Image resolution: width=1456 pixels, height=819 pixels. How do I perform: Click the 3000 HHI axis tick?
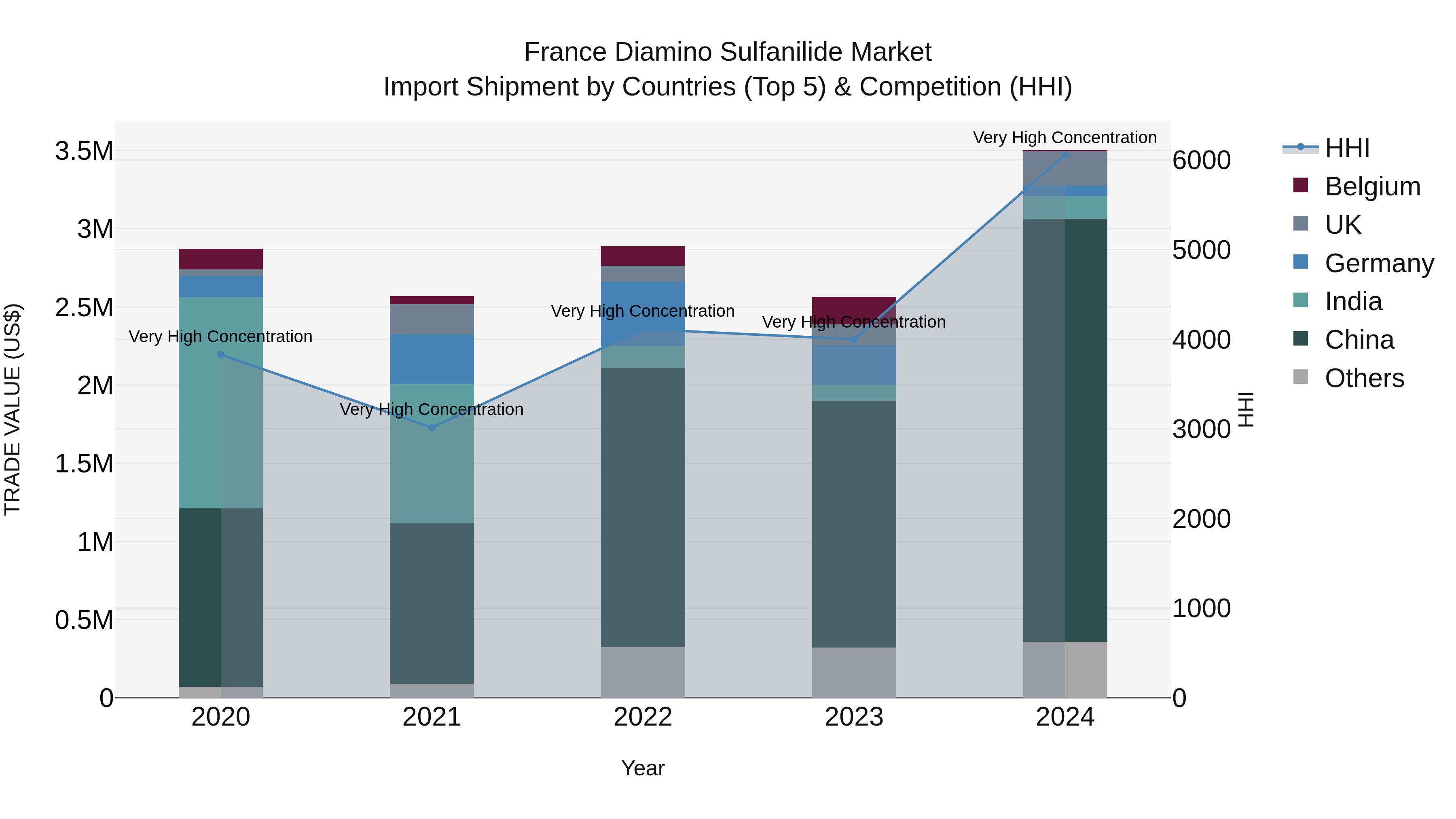coord(1202,430)
